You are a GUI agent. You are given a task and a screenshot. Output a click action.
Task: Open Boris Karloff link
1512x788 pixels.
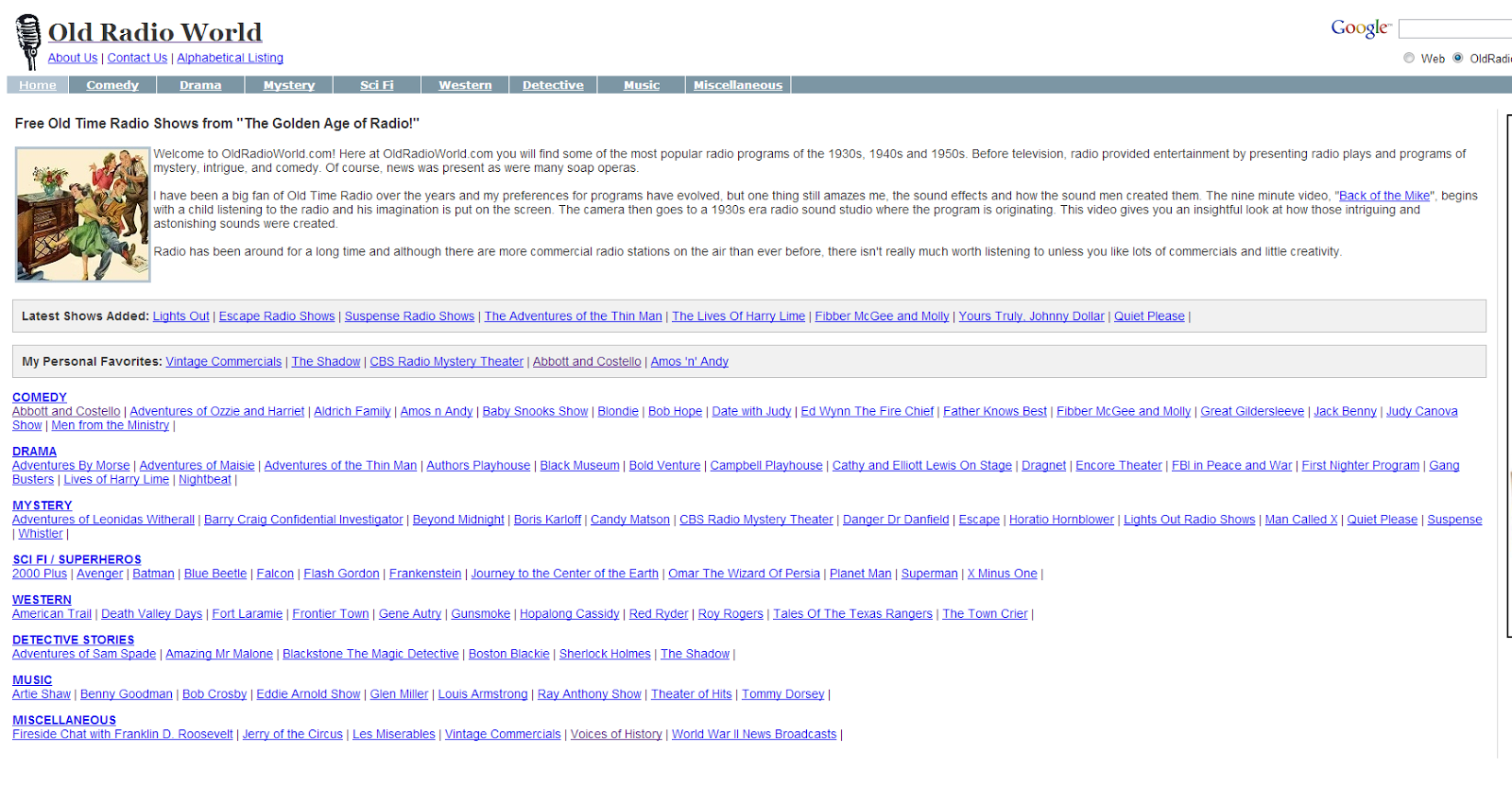[547, 520]
